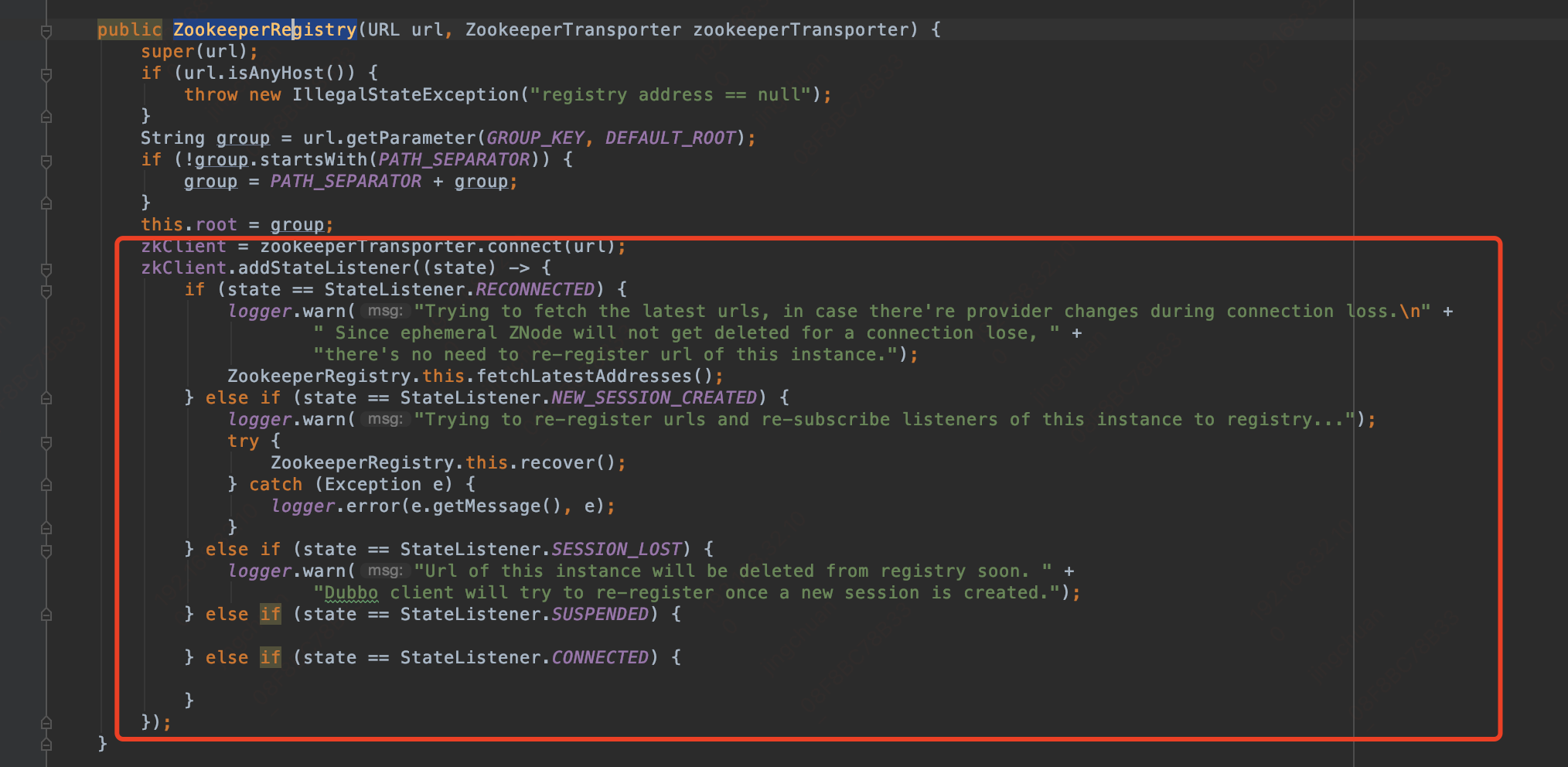Click the 'isAnyHost' method call
1568x767 pixels.
coord(276,73)
